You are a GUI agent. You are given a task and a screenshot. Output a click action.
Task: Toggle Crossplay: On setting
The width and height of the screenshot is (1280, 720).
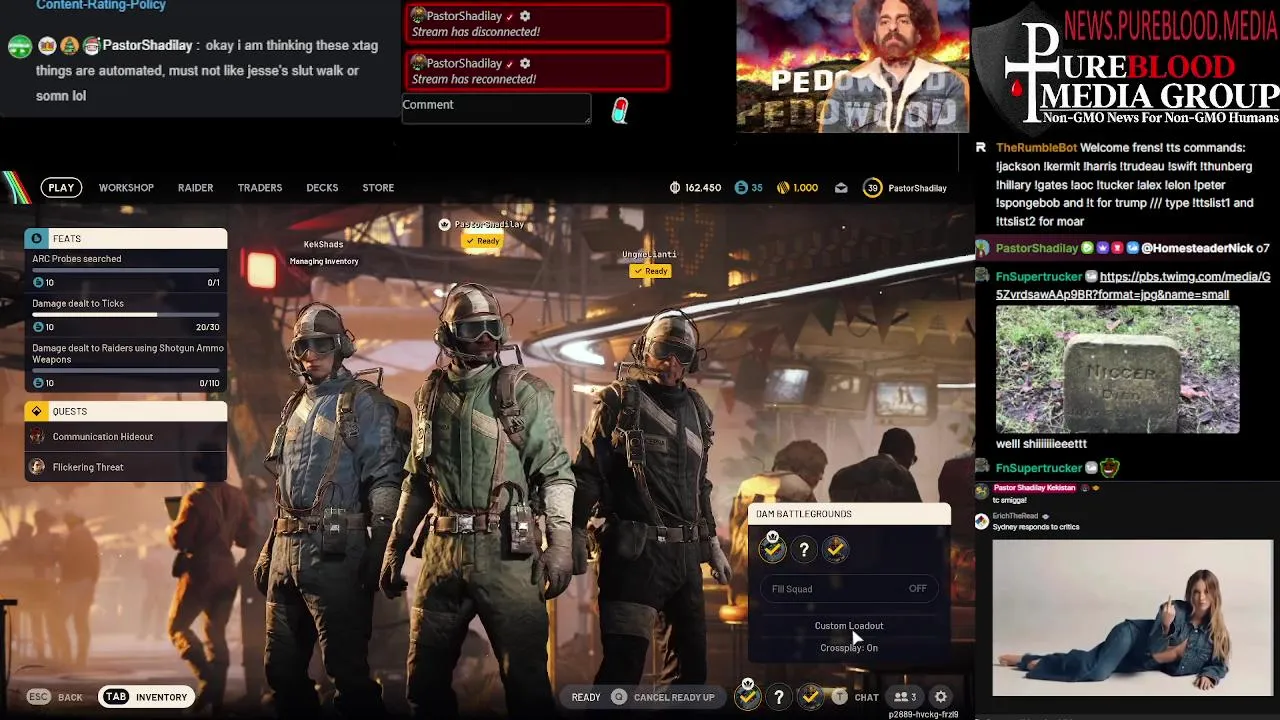coord(849,648)
